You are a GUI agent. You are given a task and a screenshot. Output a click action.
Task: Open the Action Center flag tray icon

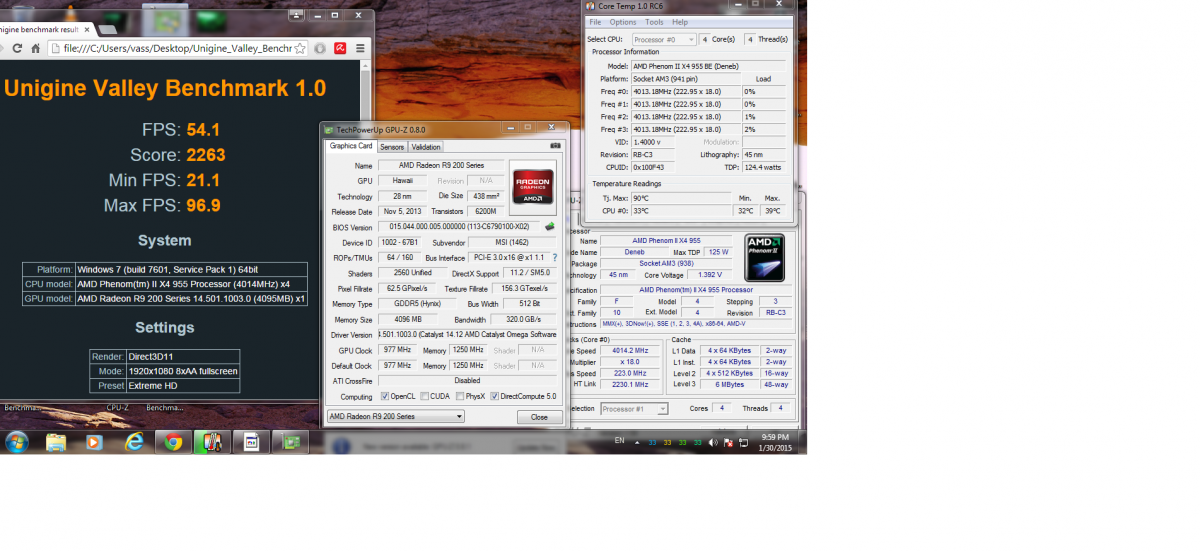[x=729, y=443]
